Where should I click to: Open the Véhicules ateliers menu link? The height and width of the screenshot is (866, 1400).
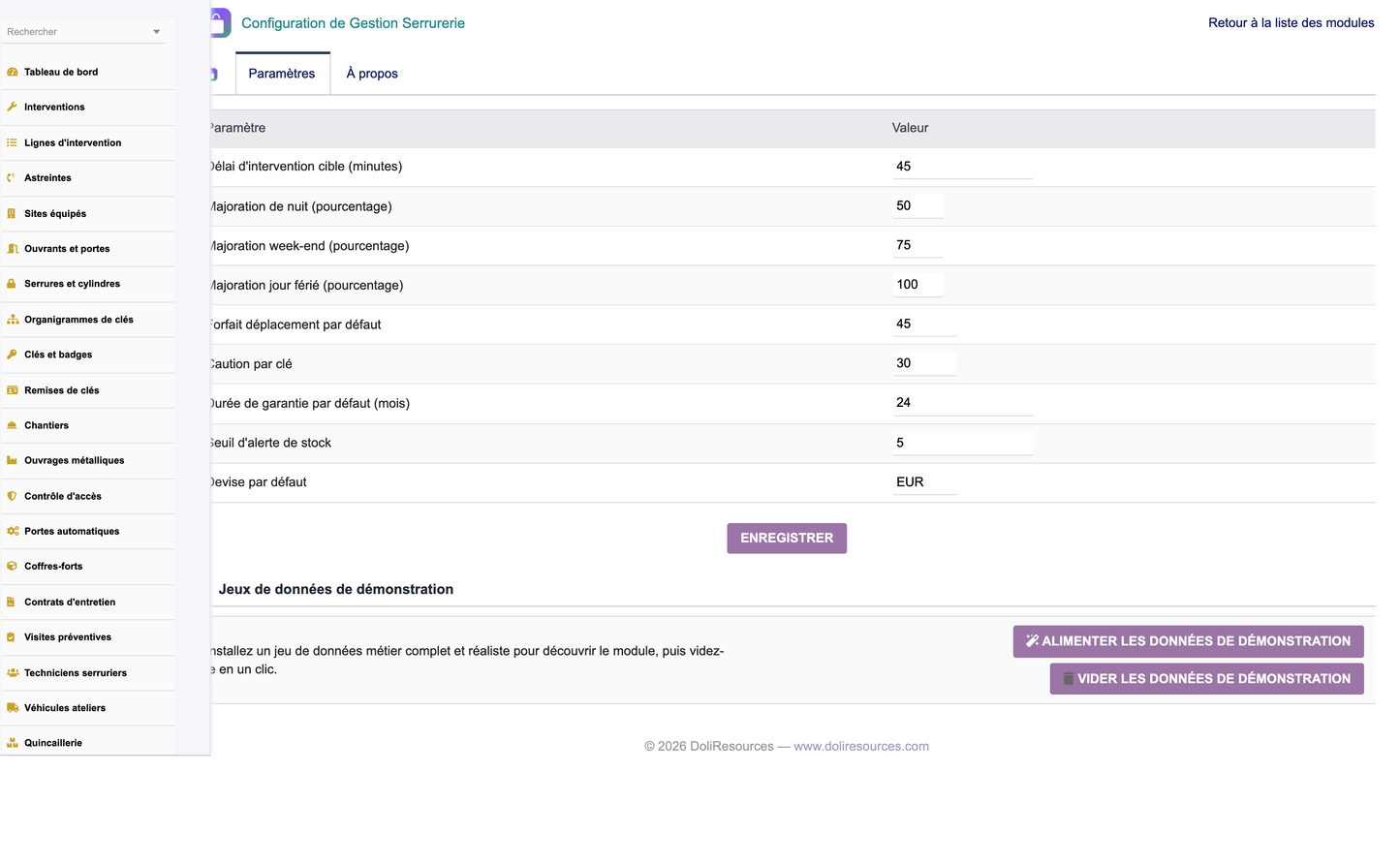click(x=65, y=707)
